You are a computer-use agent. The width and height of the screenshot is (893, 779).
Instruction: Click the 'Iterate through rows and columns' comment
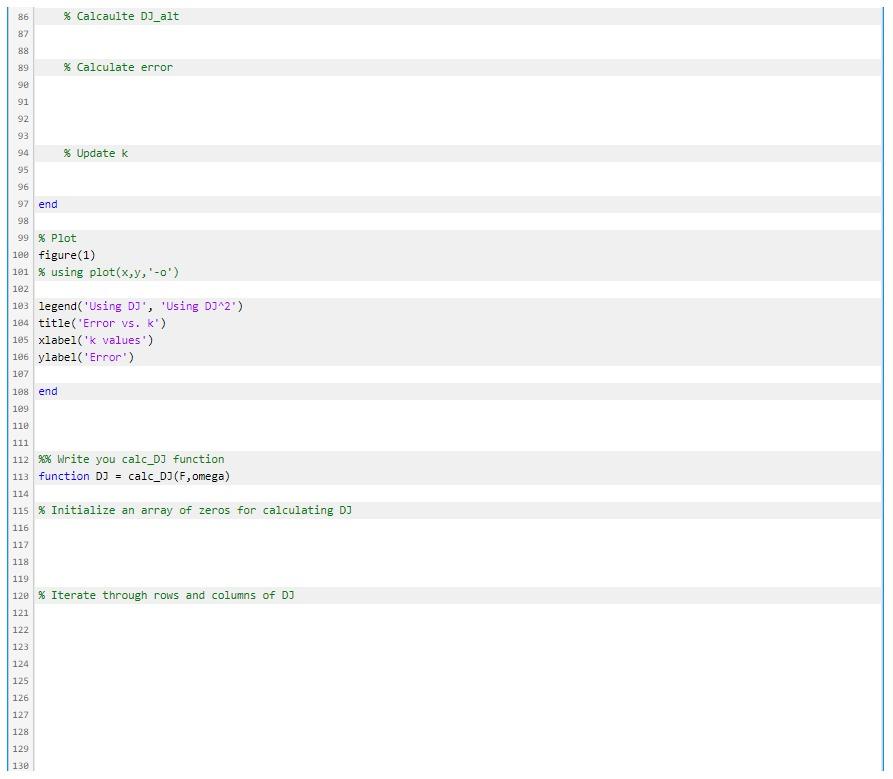(x=164, y=595)
